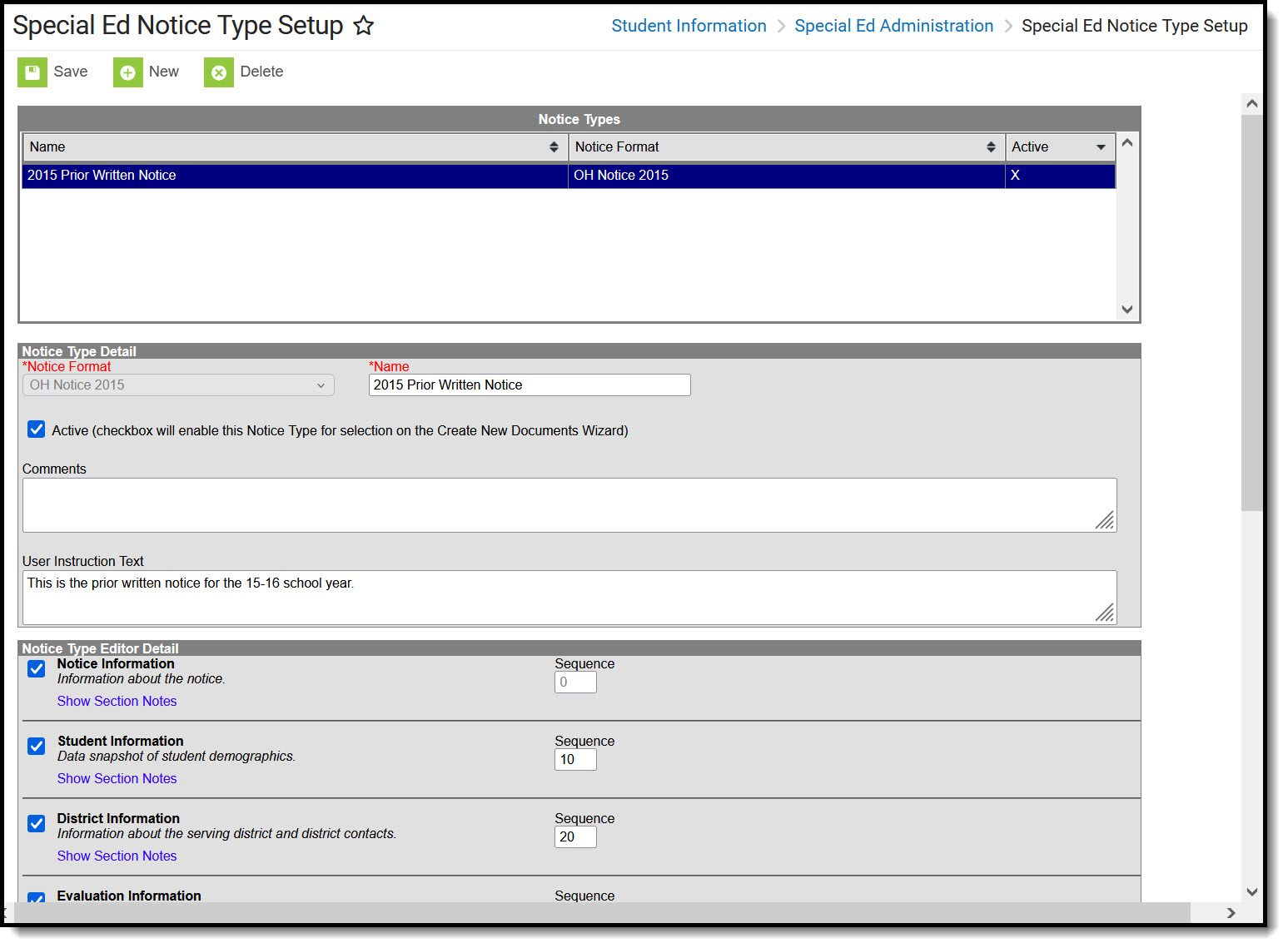Screen dimensions: 1288x948
Task: Click the Special Ed Notice Type Setup breadcrumb text
Action: [1134, 26]
